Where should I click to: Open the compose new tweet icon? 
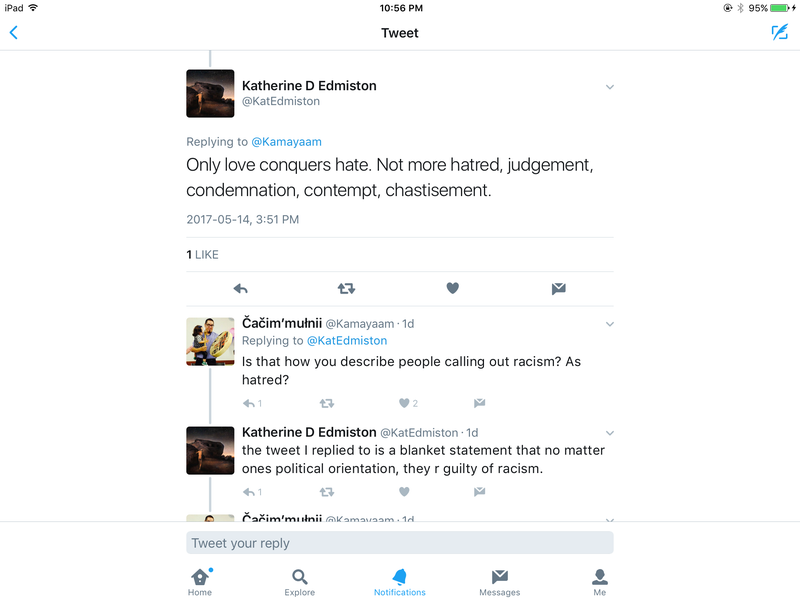[x=780, y=32]
